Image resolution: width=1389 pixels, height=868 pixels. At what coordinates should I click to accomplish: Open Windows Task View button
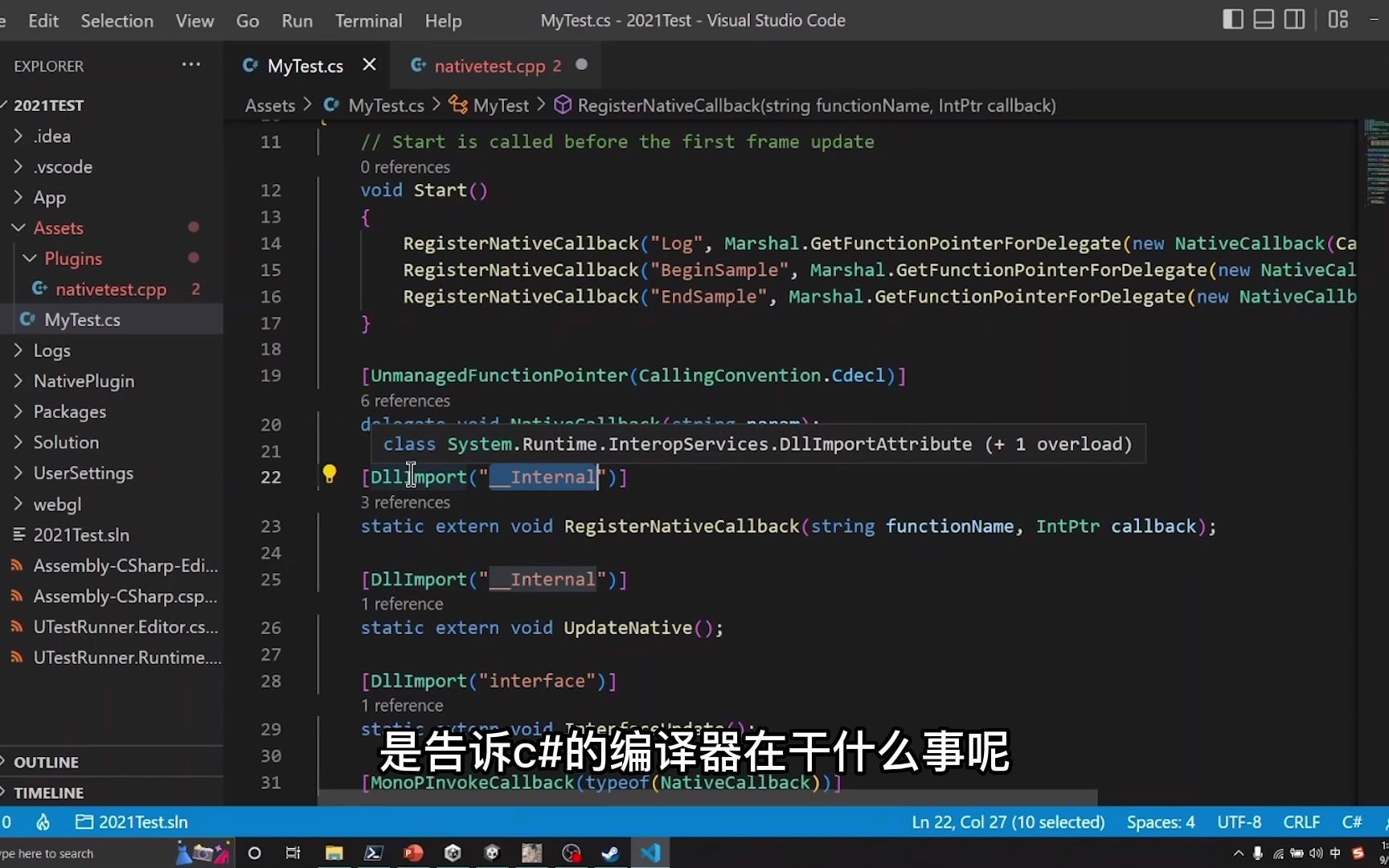point(293,853)
